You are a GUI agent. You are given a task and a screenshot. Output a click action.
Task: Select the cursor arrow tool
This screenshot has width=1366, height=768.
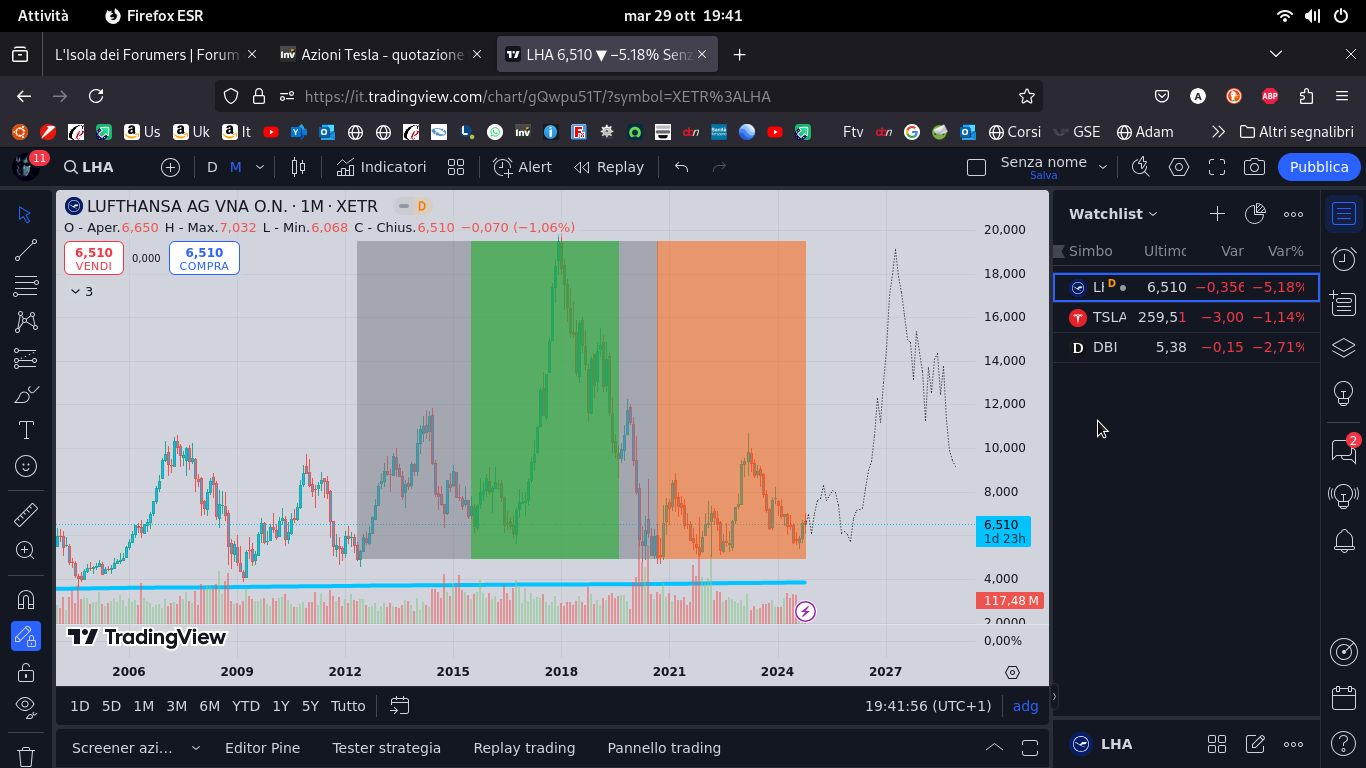click(26, 215)
